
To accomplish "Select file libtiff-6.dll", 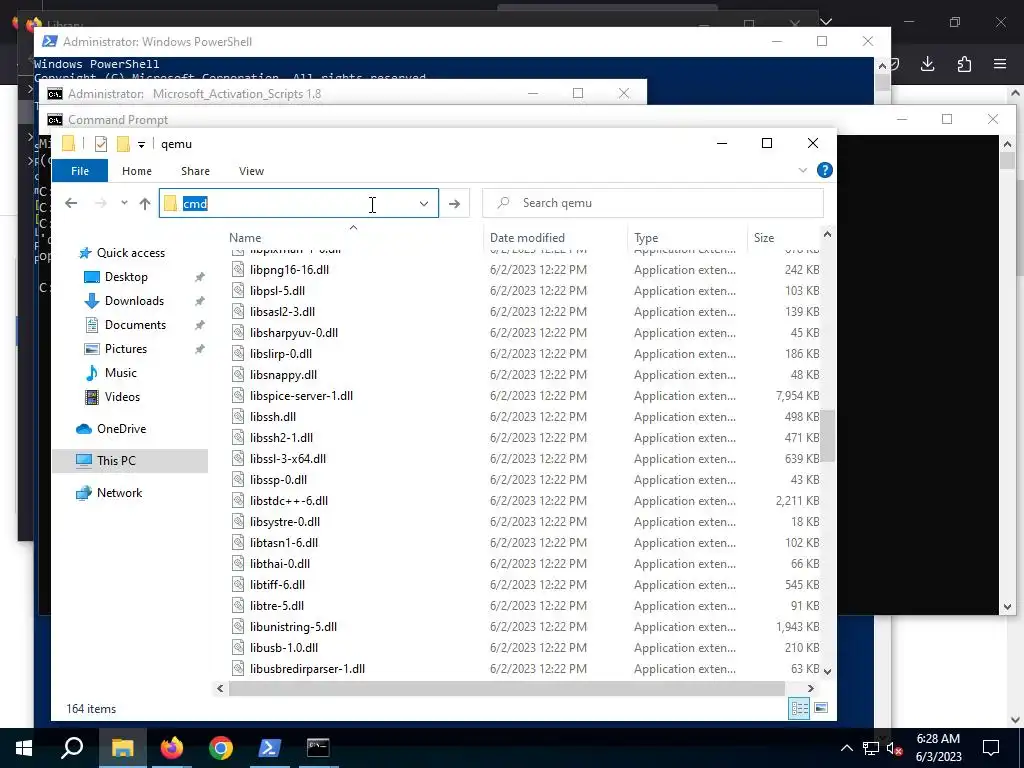I will pos(278,585).
